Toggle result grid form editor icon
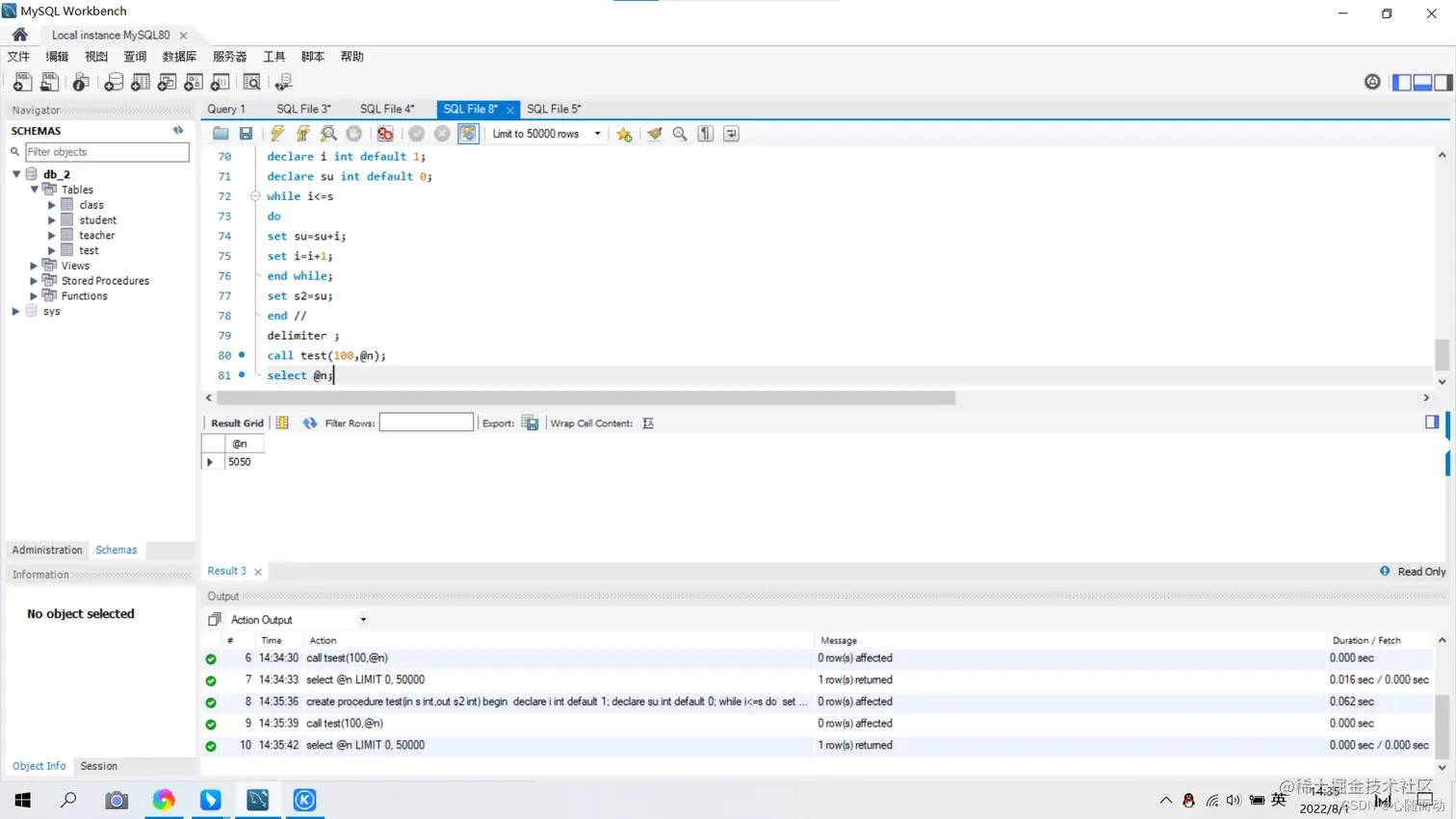This screenshot has width=1456, height=819. [282, 423]
